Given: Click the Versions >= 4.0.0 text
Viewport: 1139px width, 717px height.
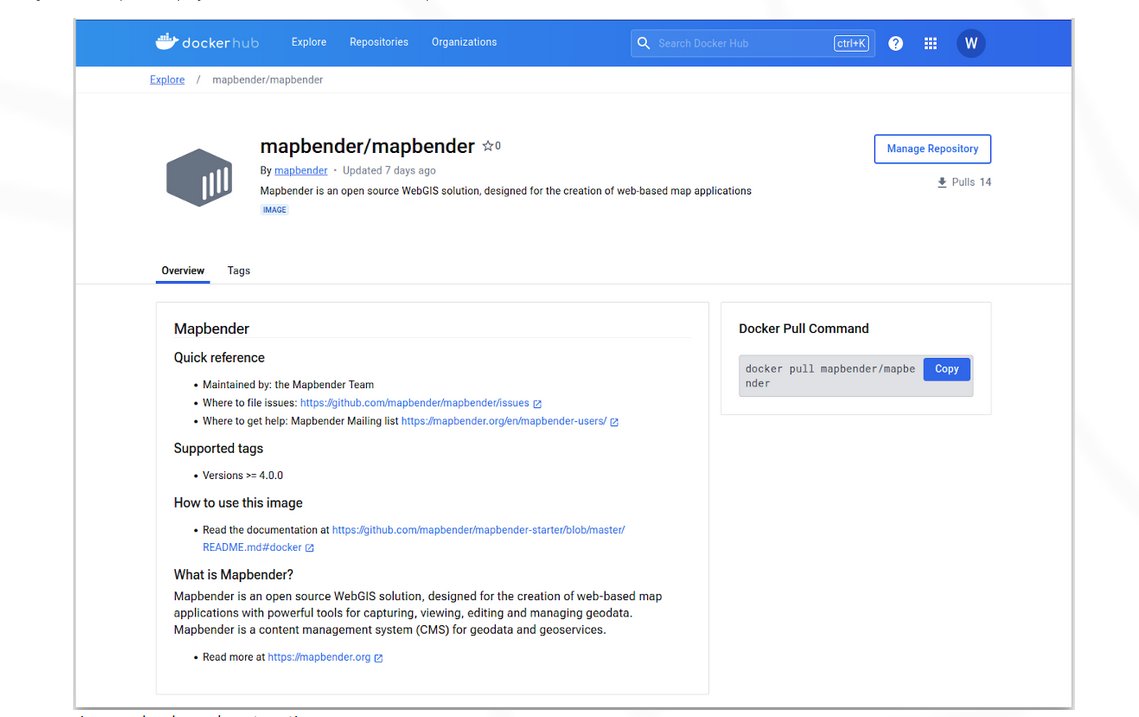Looking at the screenshot, I should tap(243, 476).
